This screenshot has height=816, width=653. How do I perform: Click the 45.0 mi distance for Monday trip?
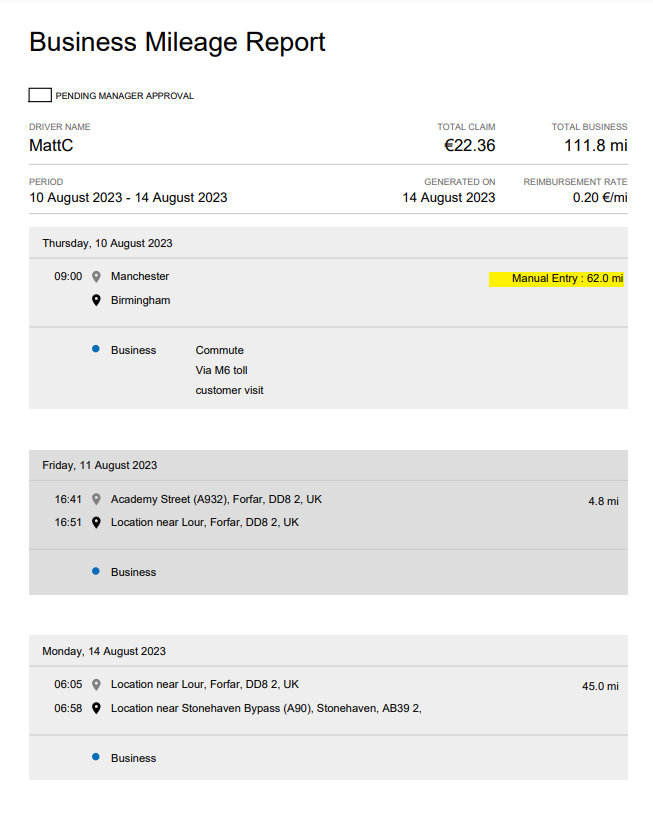600,686
